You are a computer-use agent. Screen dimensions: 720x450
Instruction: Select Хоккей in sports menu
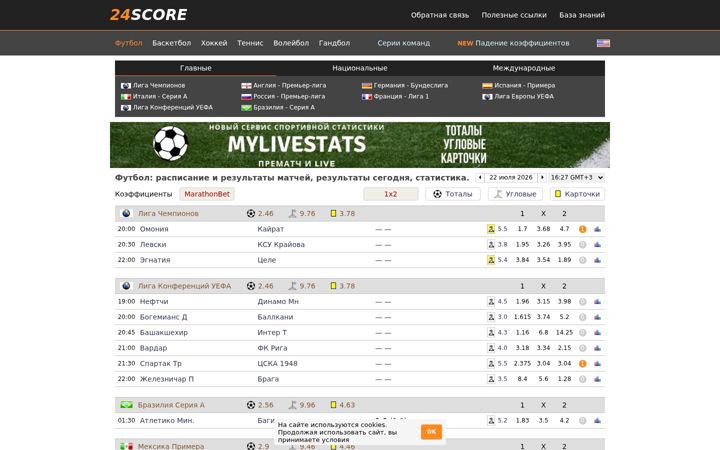point(214,43)
